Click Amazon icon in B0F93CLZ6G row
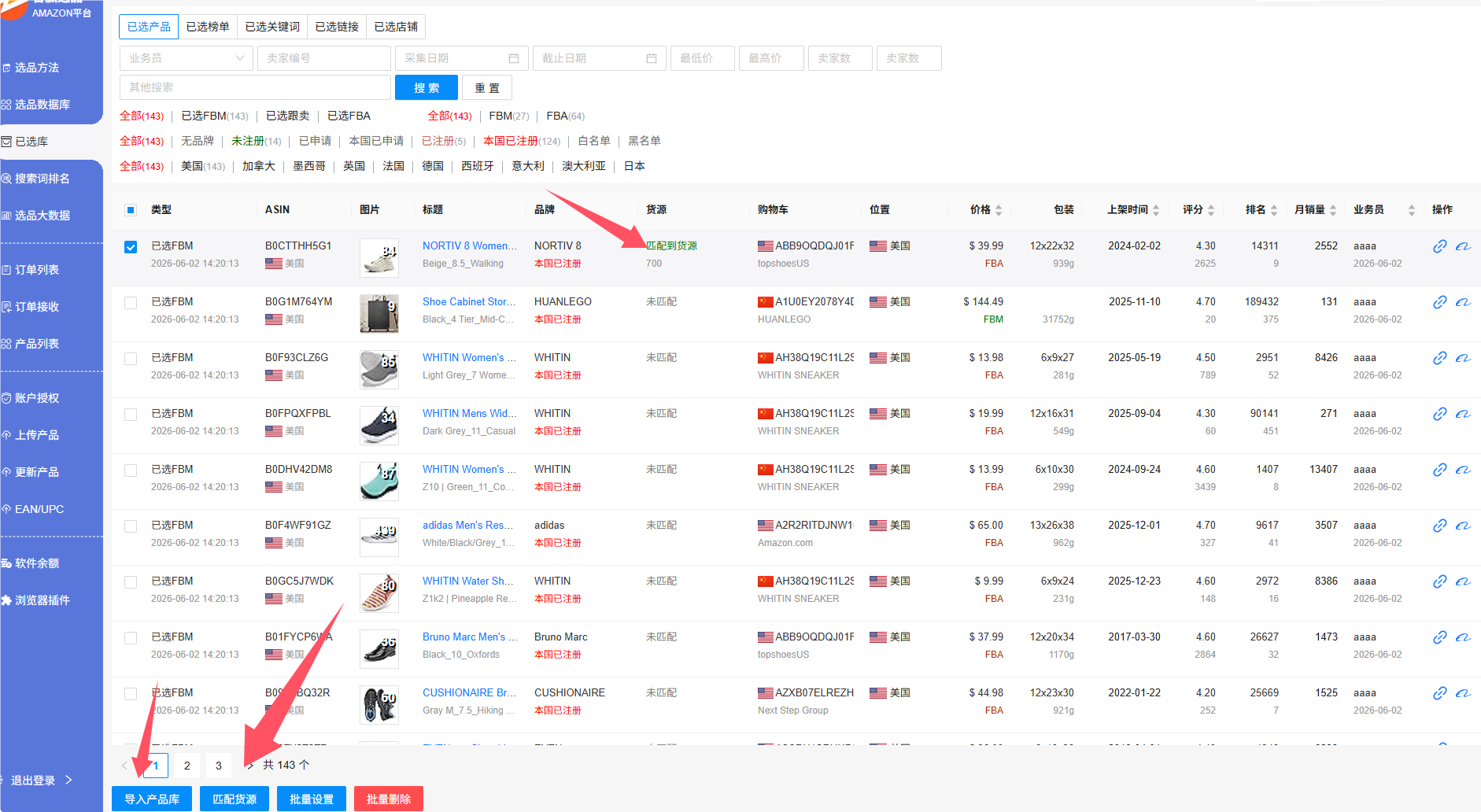This screenshot has height=812, width=1481. click(x=1463, y=358)
